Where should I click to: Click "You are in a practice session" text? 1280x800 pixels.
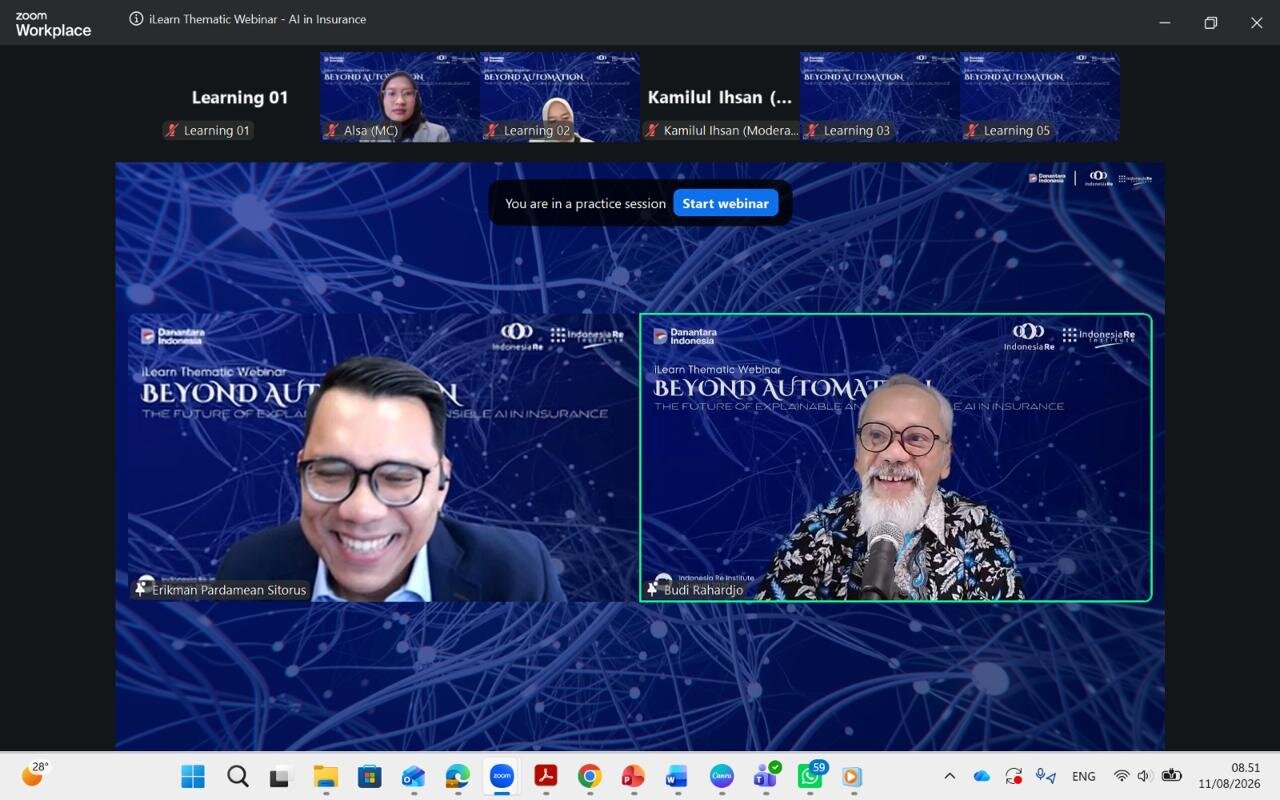click(x=585, y=203)
